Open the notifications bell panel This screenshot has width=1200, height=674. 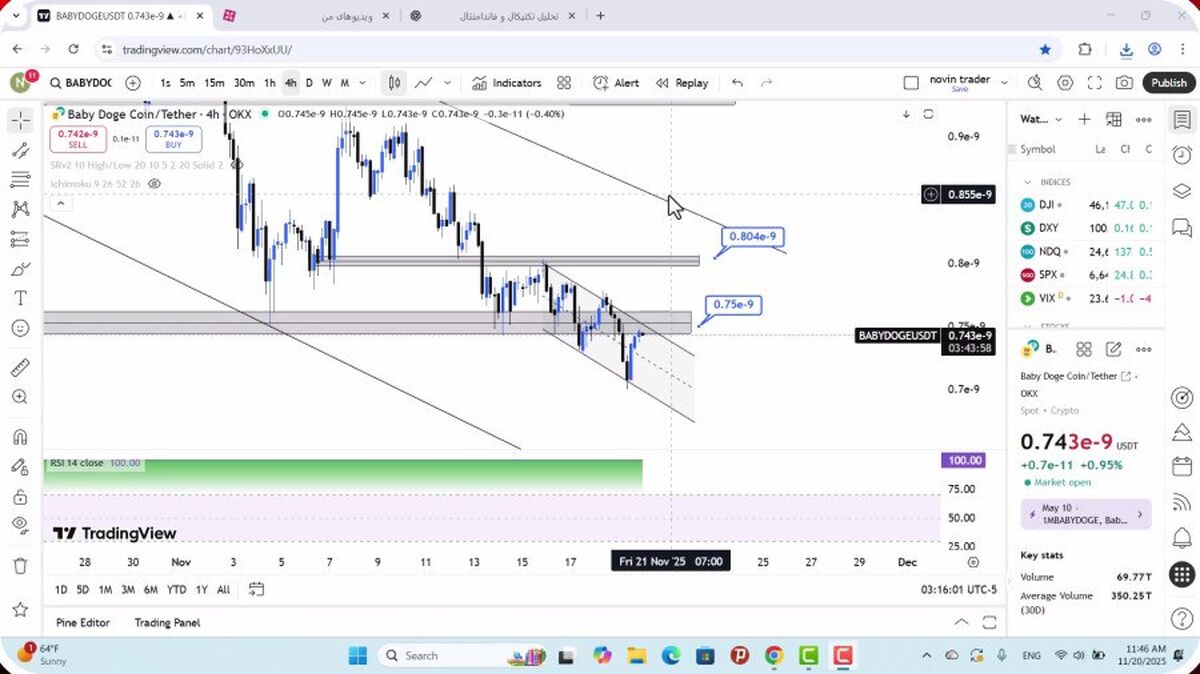[1182, 539]
